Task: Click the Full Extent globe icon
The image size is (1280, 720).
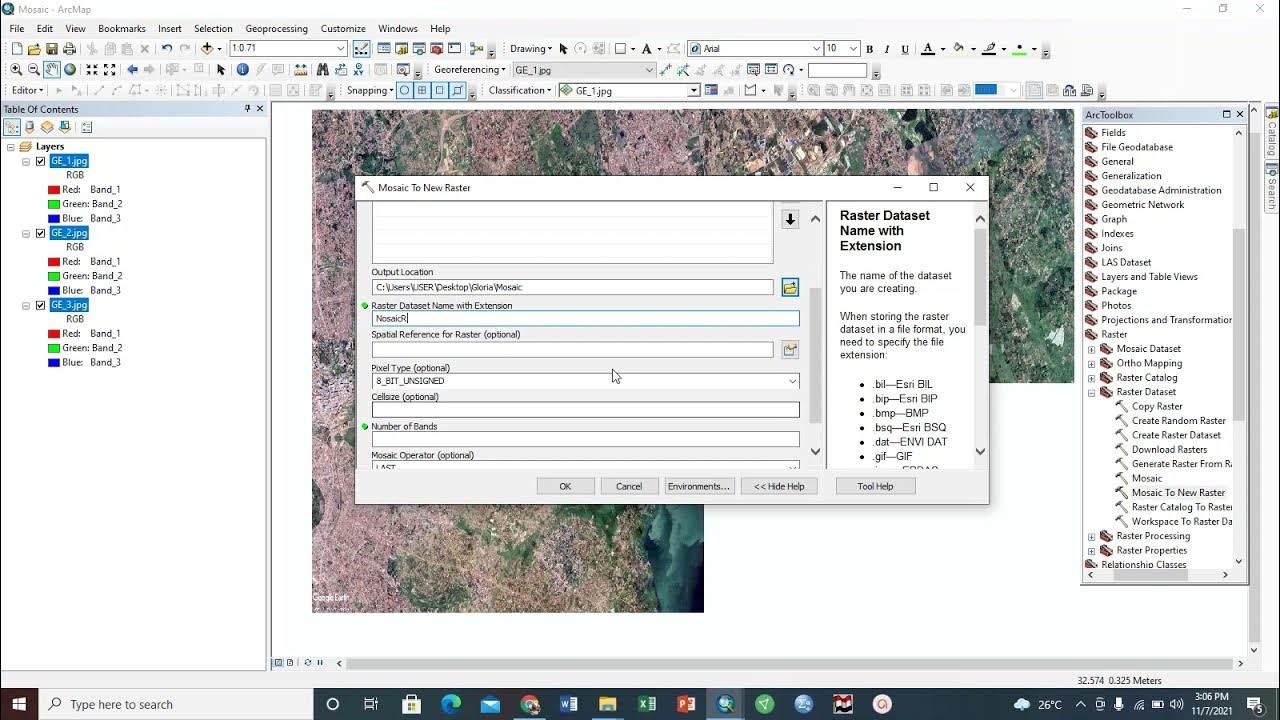Action: pyautogui.click(x=70, y=70)
